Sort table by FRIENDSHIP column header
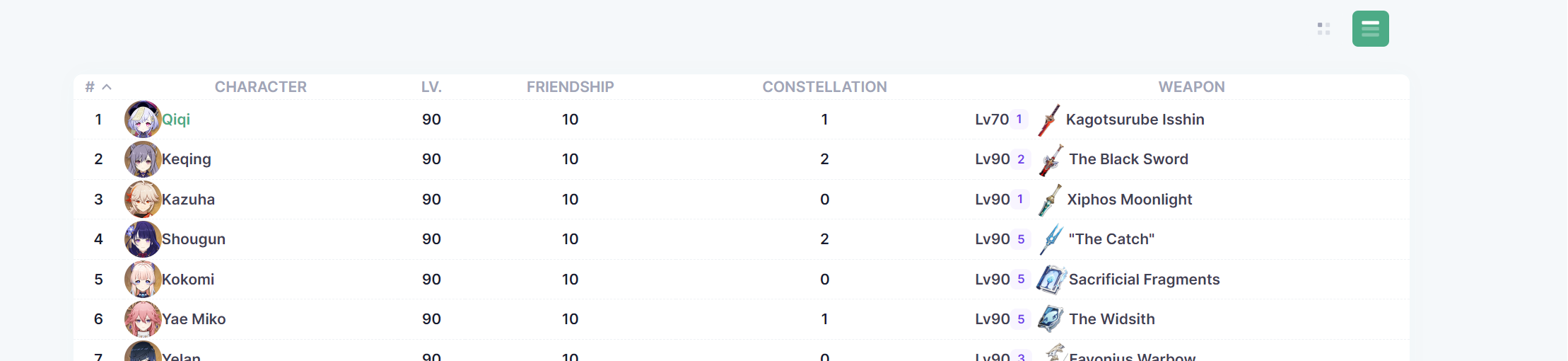 click(x=570, y=87)
